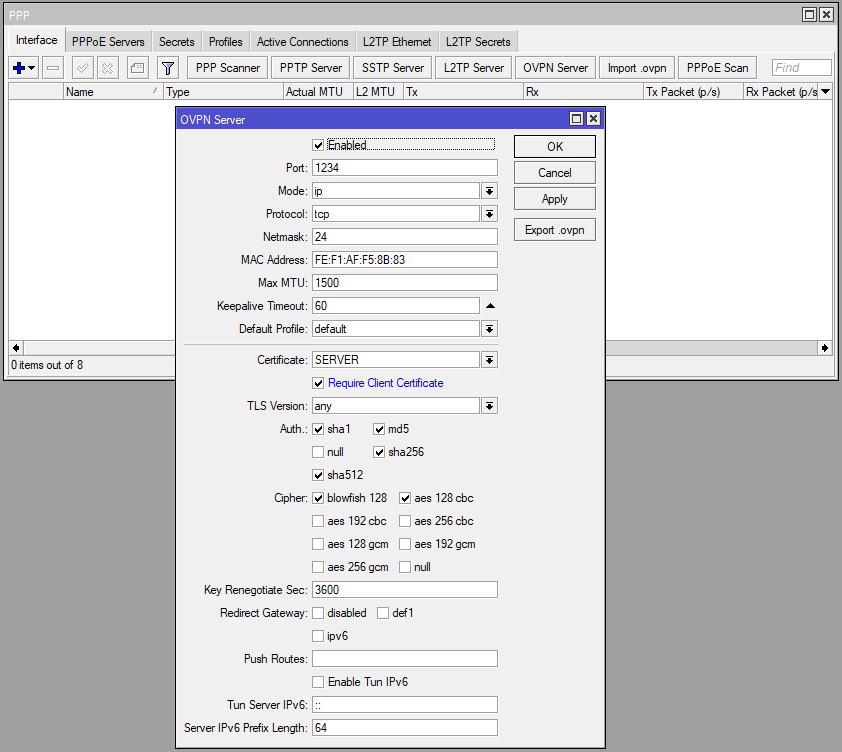Open the L2TP Ethernet tab
This screenshot has width=842, height=752.
(397, 42)
